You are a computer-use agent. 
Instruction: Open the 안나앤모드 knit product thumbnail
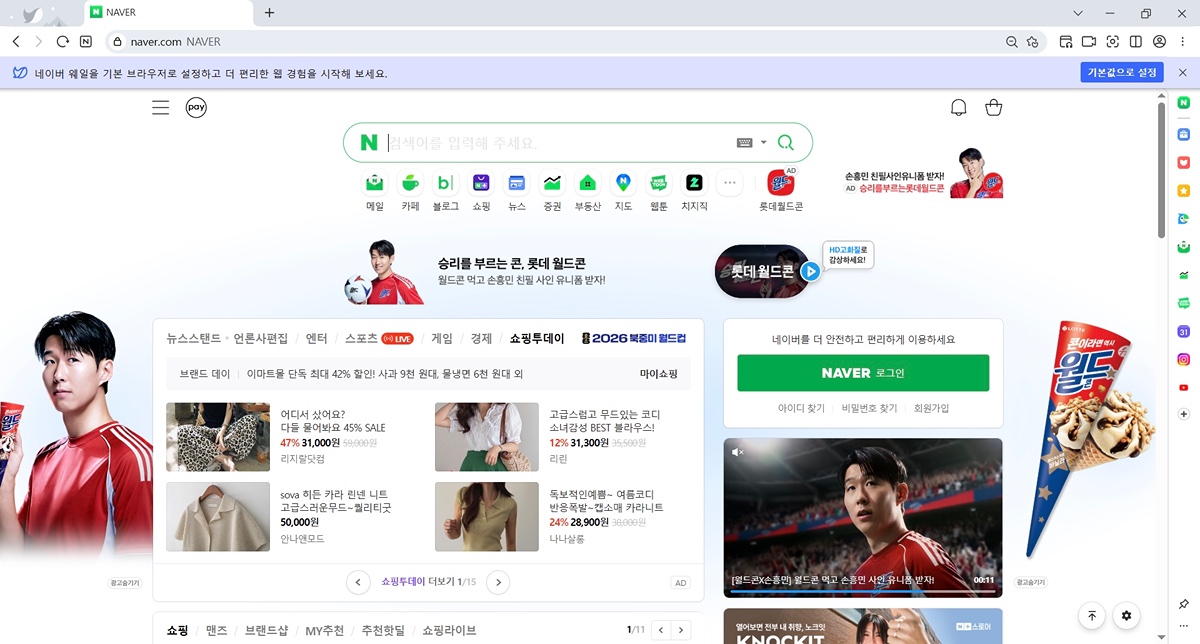[218, 517]
